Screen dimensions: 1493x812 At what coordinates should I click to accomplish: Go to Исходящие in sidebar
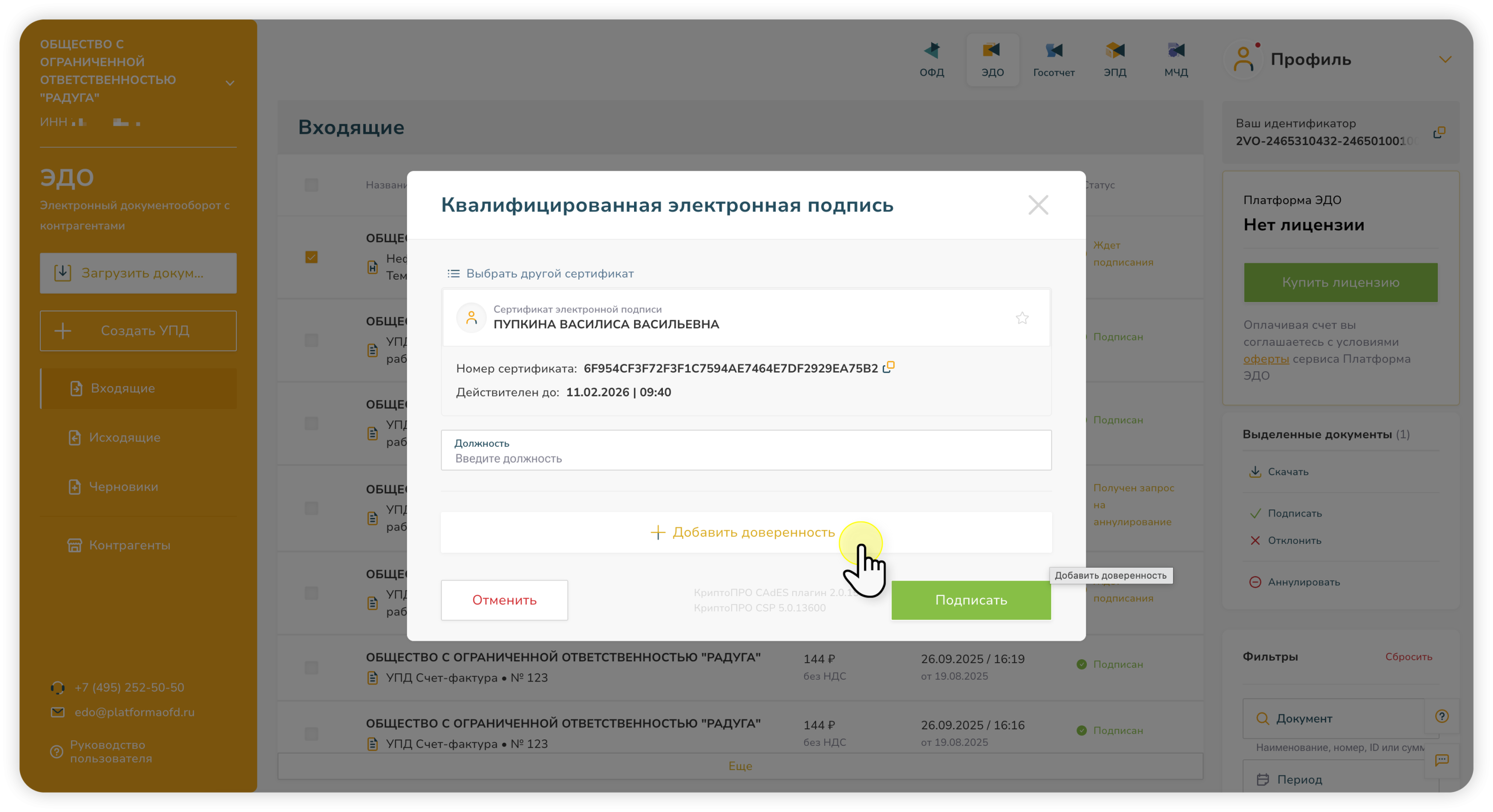tap(124, 437)
